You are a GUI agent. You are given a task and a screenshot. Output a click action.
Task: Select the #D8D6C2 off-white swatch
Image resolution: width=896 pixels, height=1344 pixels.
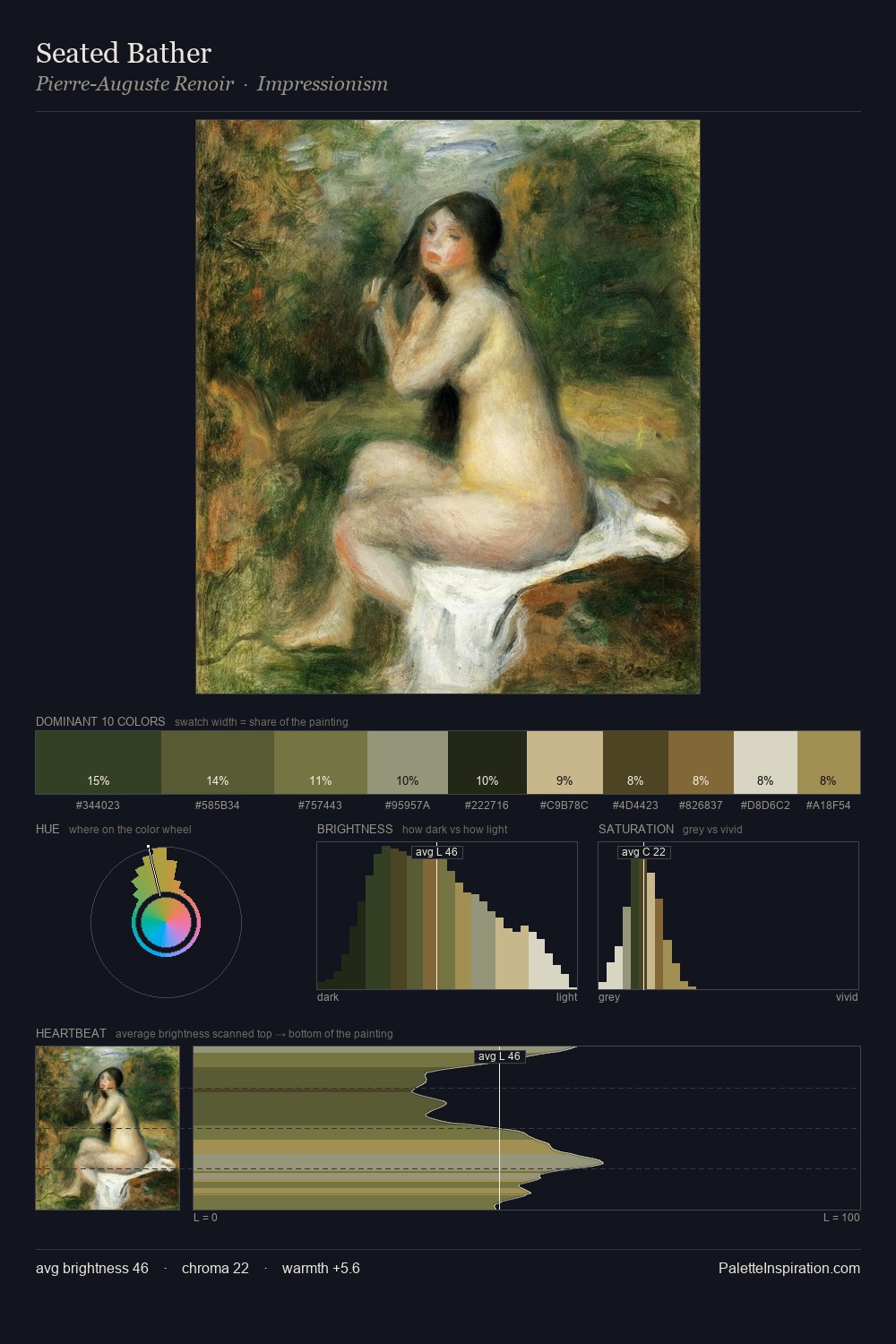765,762
